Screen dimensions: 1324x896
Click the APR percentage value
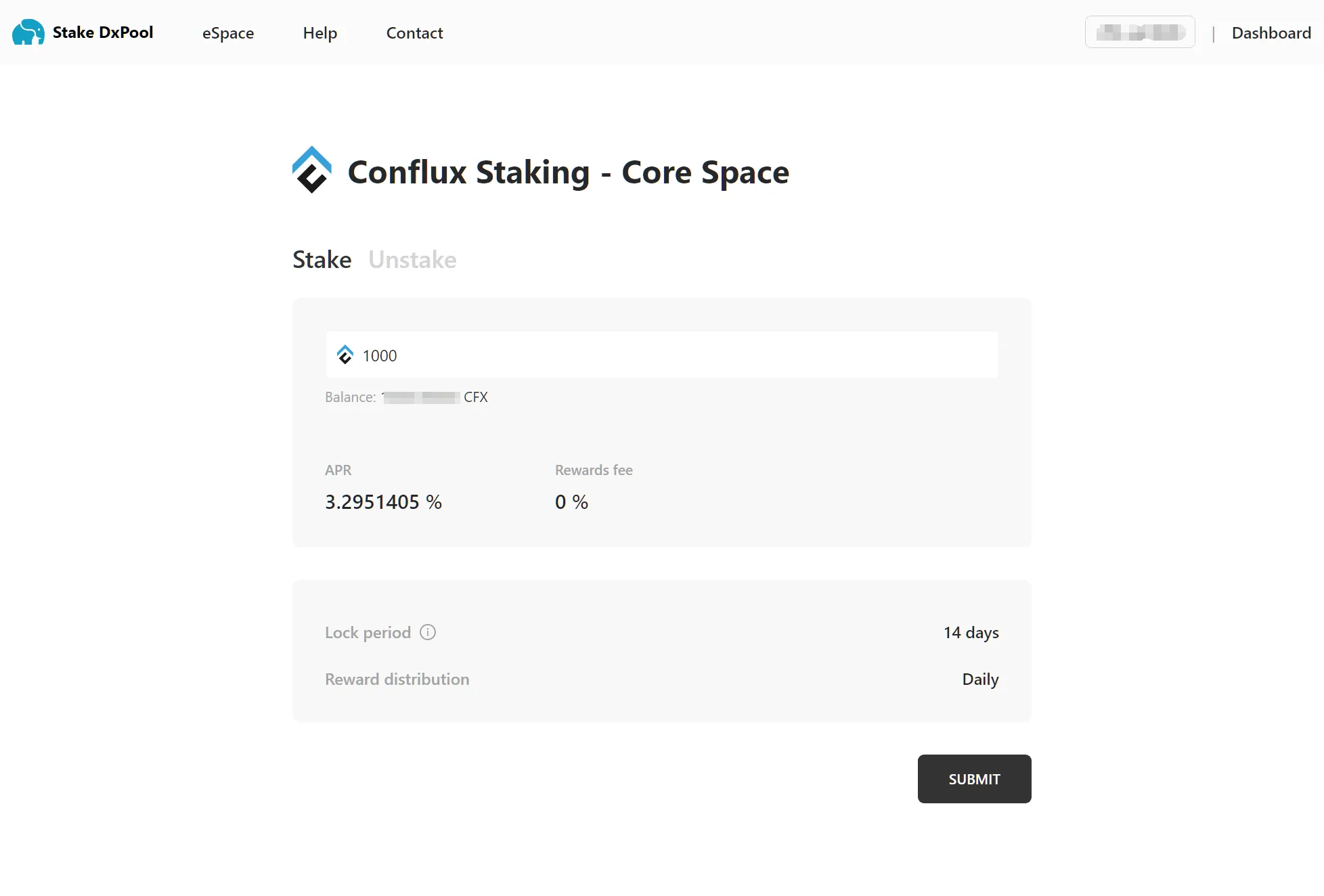click(x=383, y=501)
